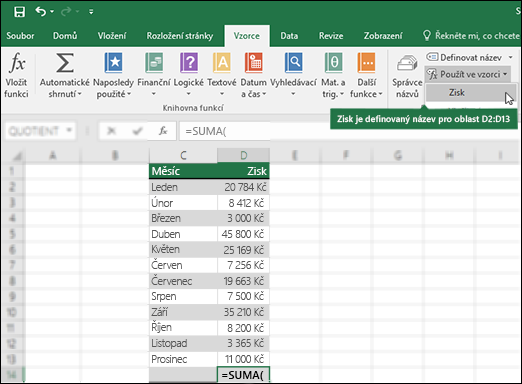Click the Květen cell
Viewport: 522px width, 384px height.
coord(183,249)
